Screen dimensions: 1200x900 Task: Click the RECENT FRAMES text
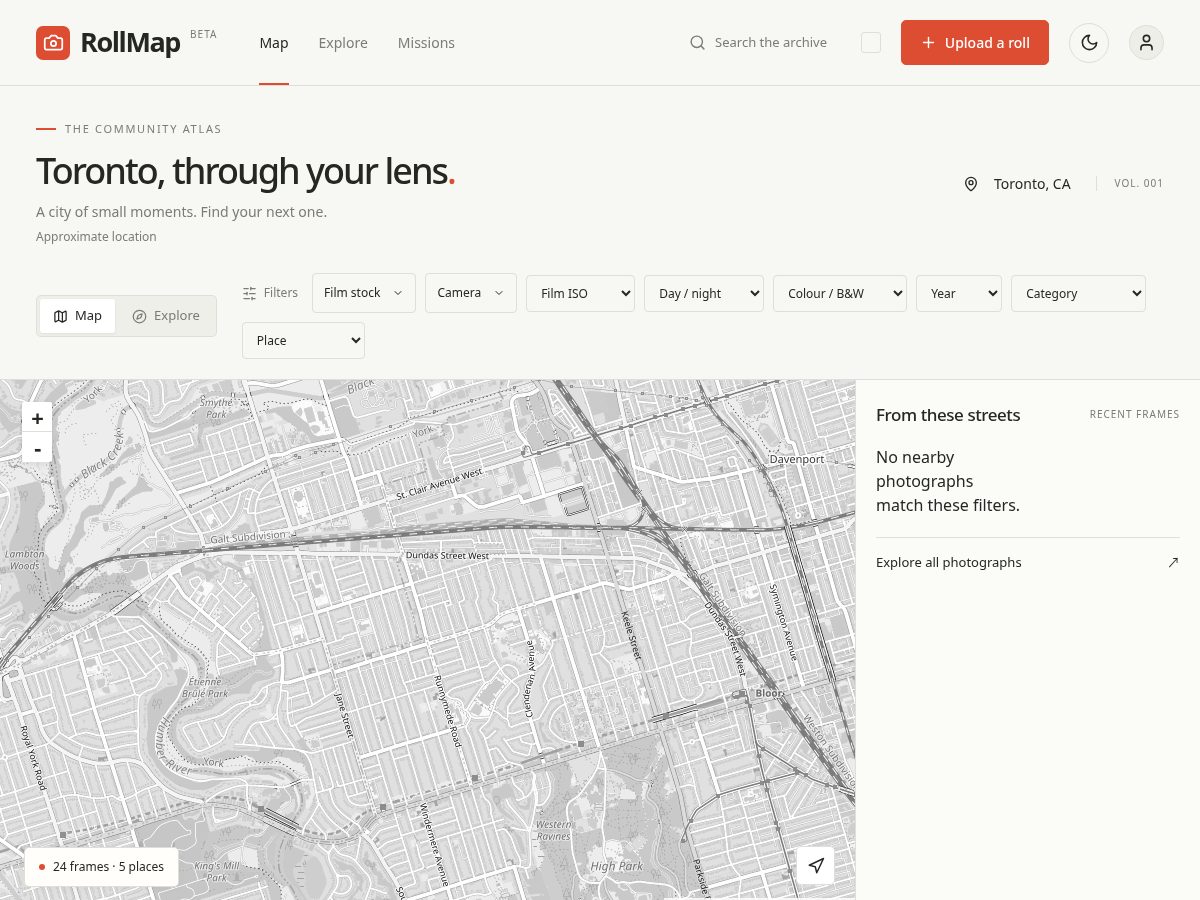coord(1134,414)
